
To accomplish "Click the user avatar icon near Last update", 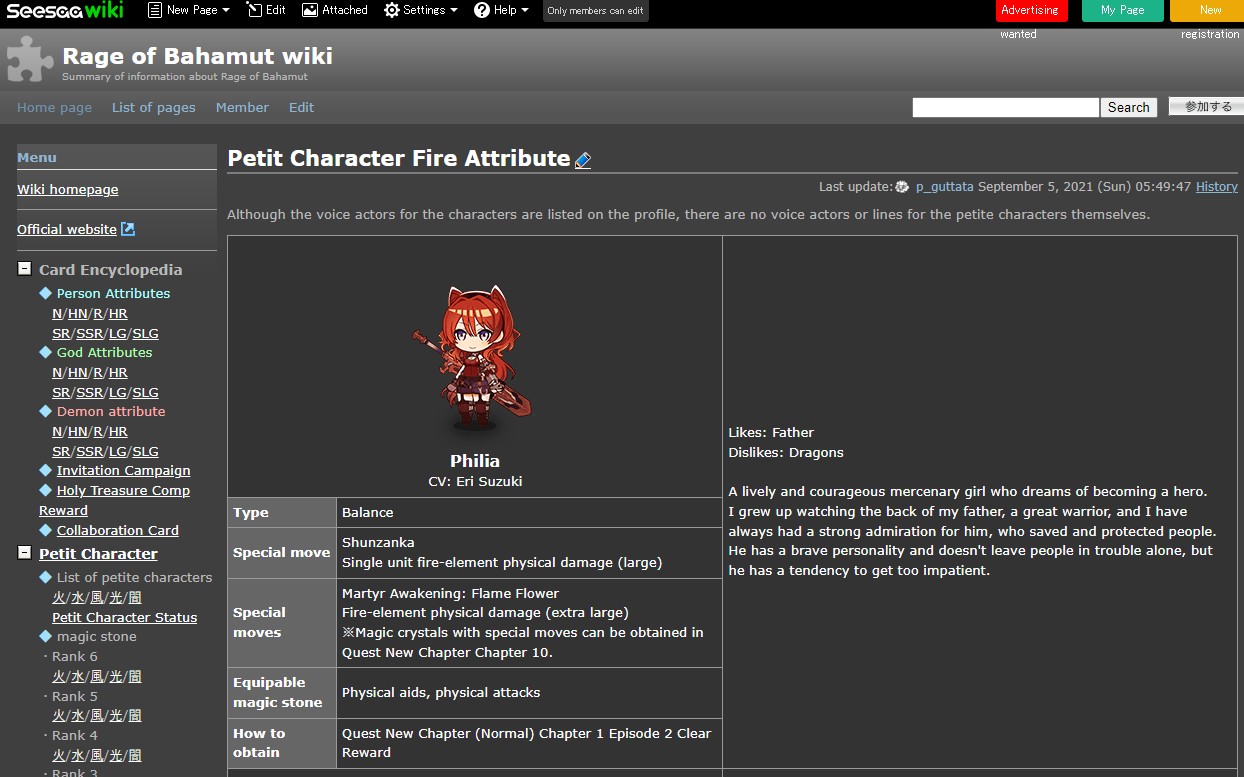I will click(x=902, y=187).
